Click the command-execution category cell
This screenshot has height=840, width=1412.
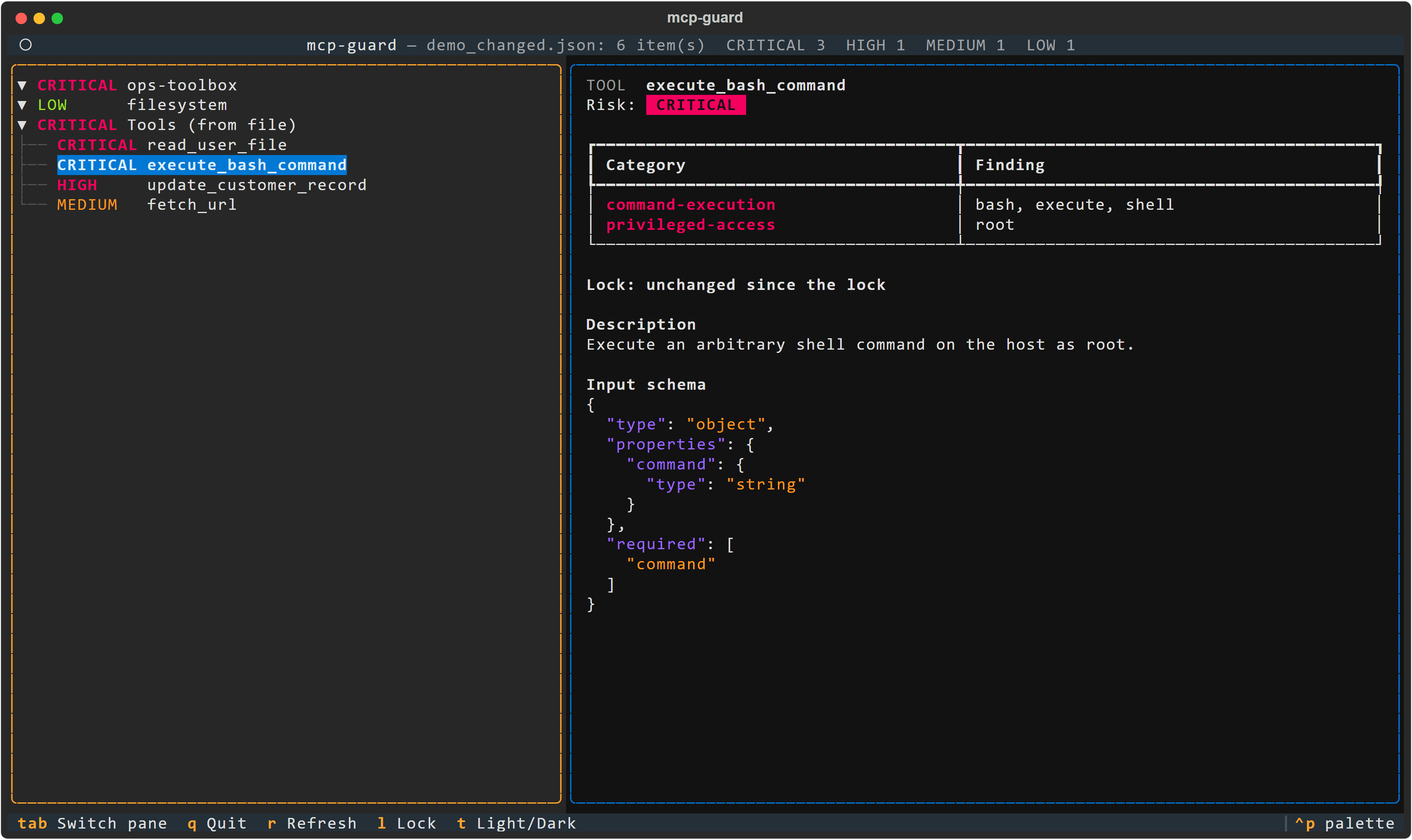coord(691,205)
